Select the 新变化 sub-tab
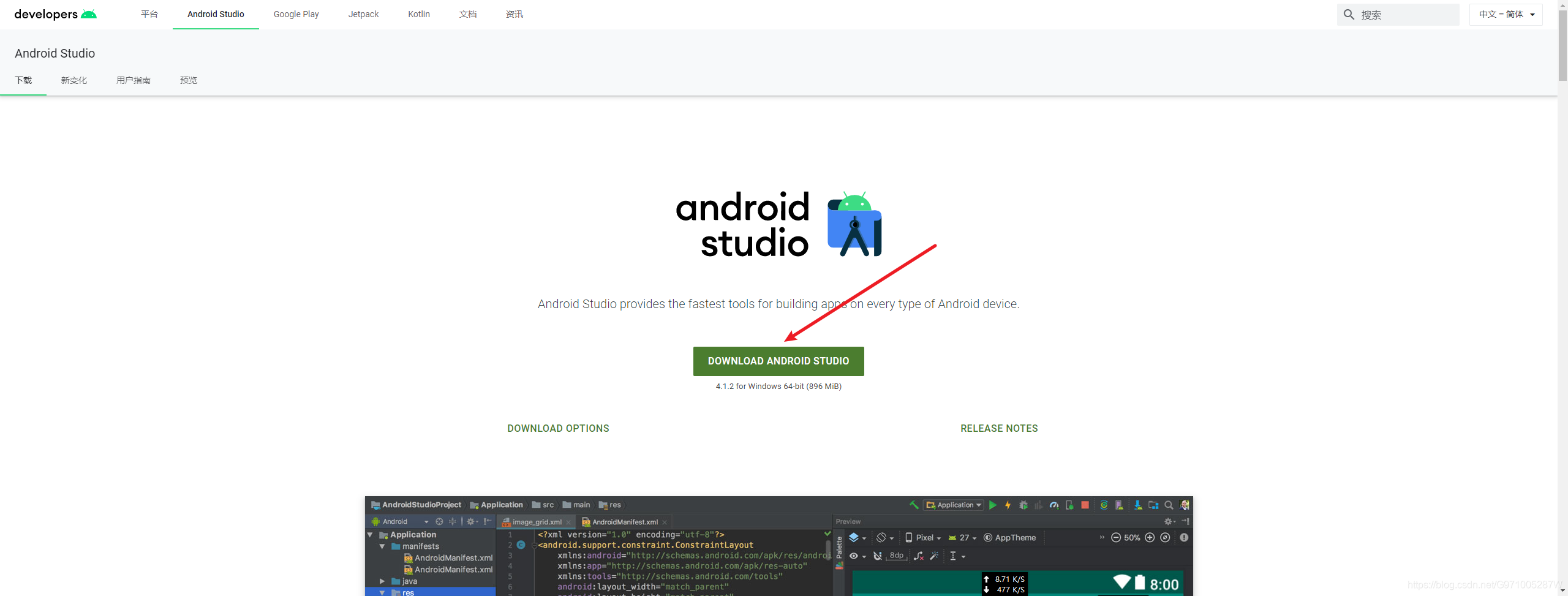Image resolution: width=1568 pixels, height=596 pixels. coord(73,80)
